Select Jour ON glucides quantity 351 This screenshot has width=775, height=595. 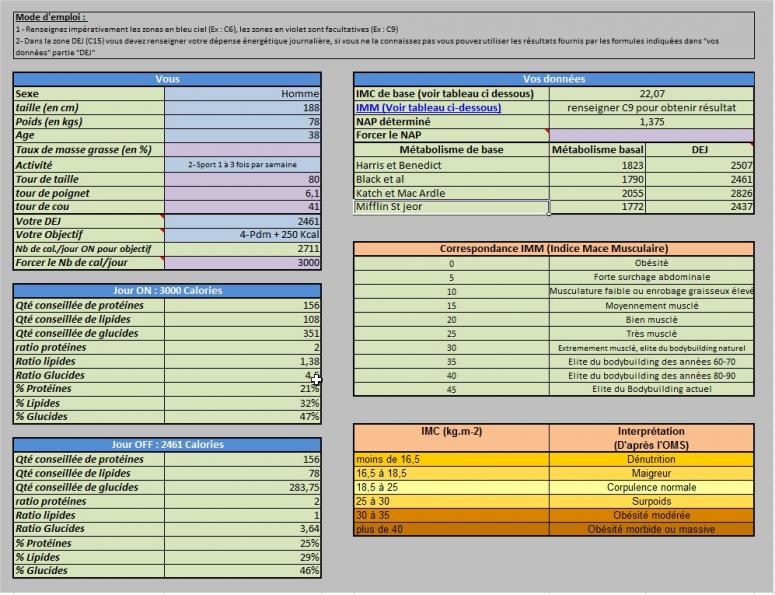click(x=243, y=334)
